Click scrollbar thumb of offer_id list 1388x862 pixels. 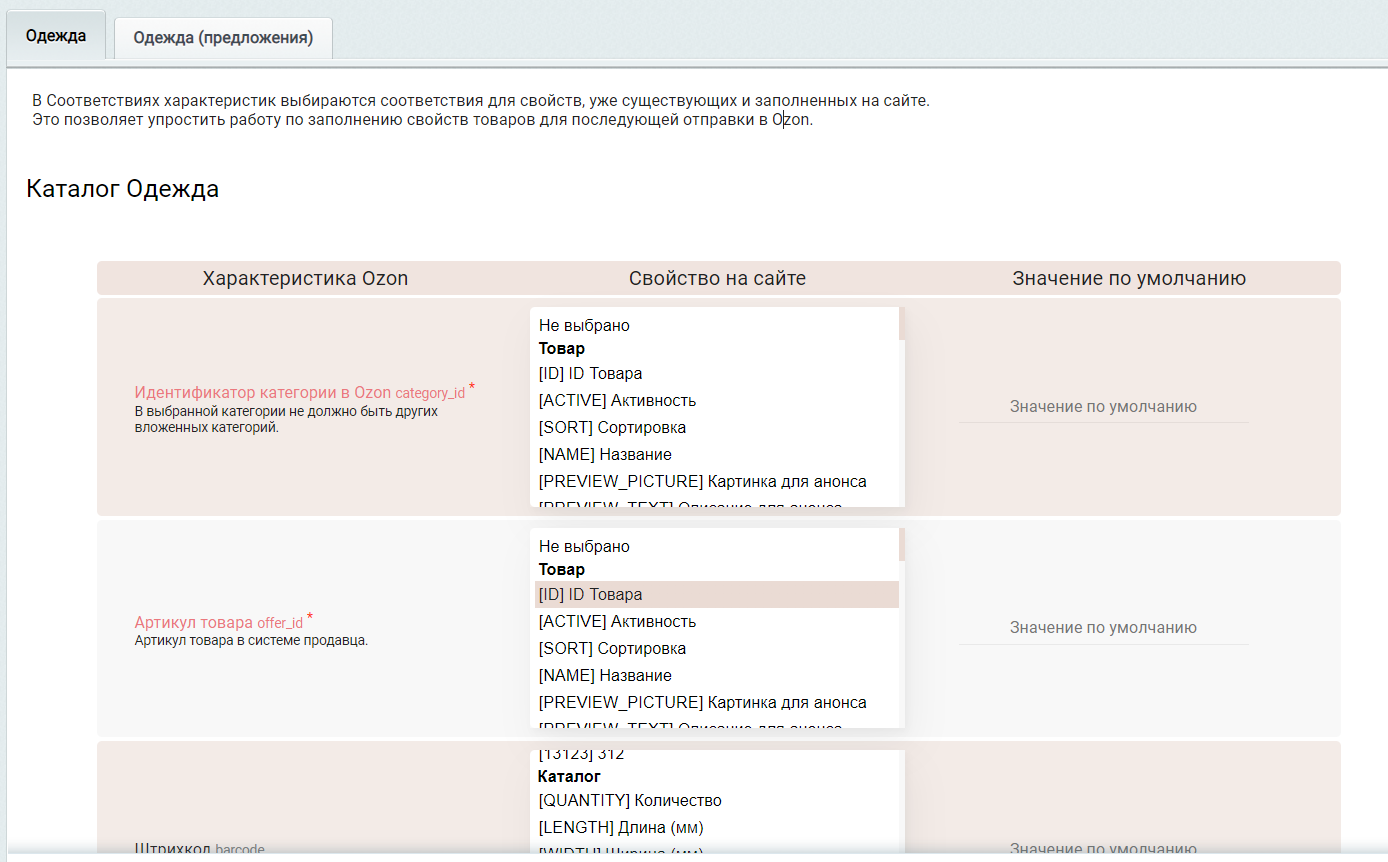point(902,545)
